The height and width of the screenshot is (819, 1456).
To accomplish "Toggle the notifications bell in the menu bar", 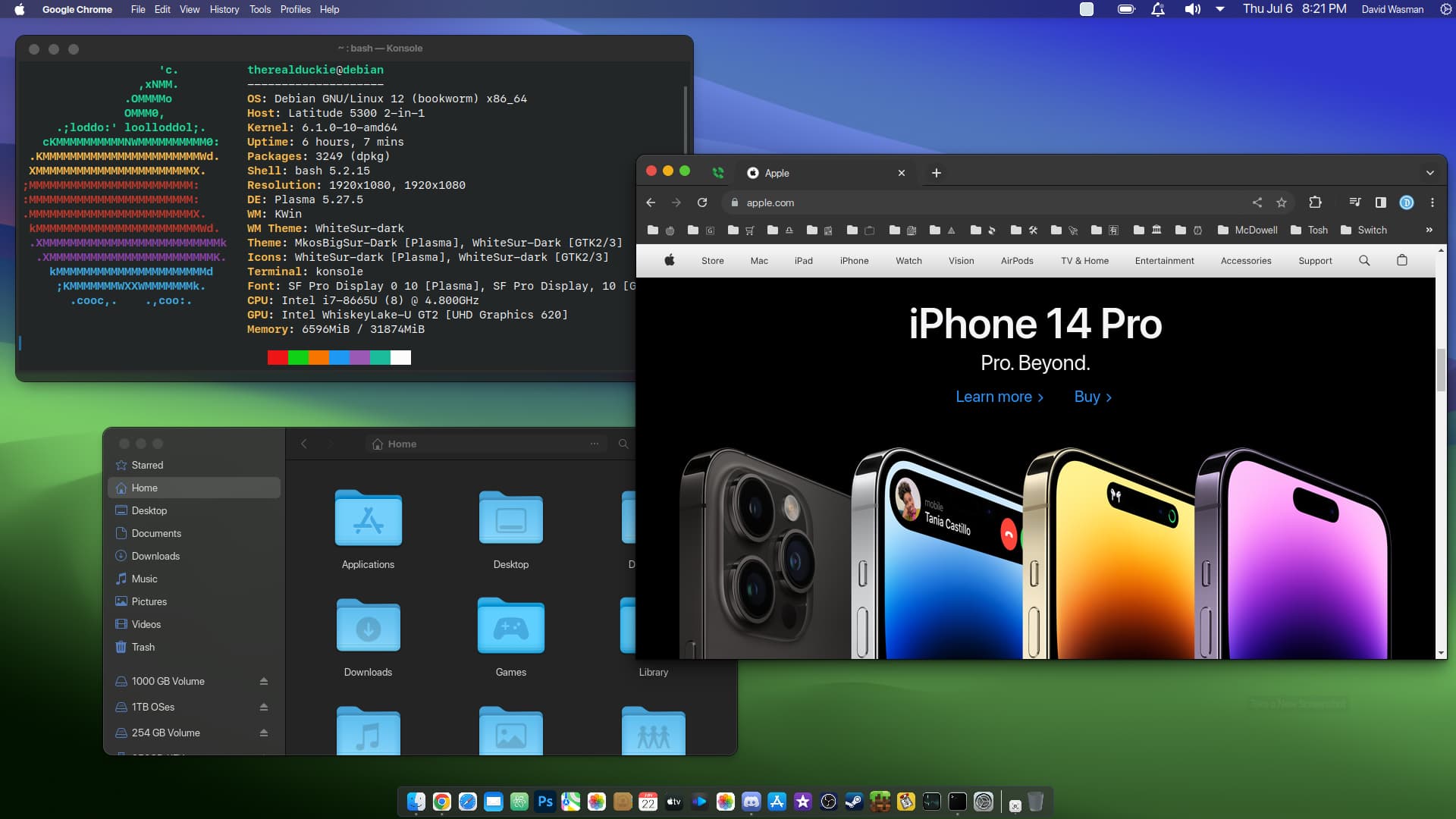I will [x=1158, y=9].
